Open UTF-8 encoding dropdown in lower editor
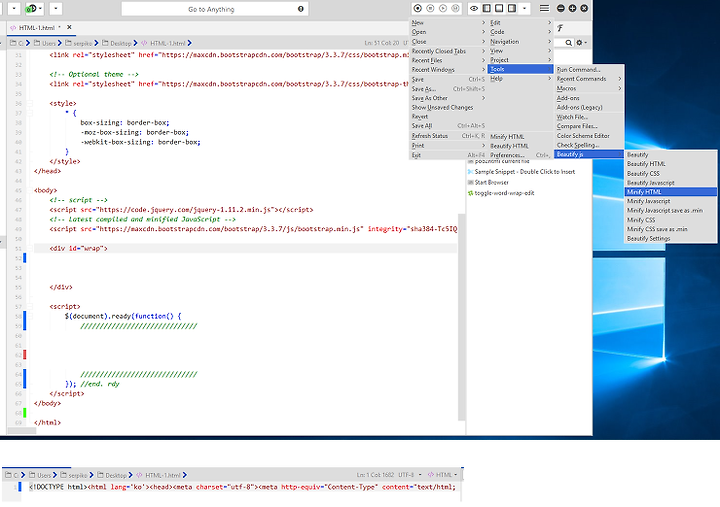720x507 pixels. (x=410, y=475)
